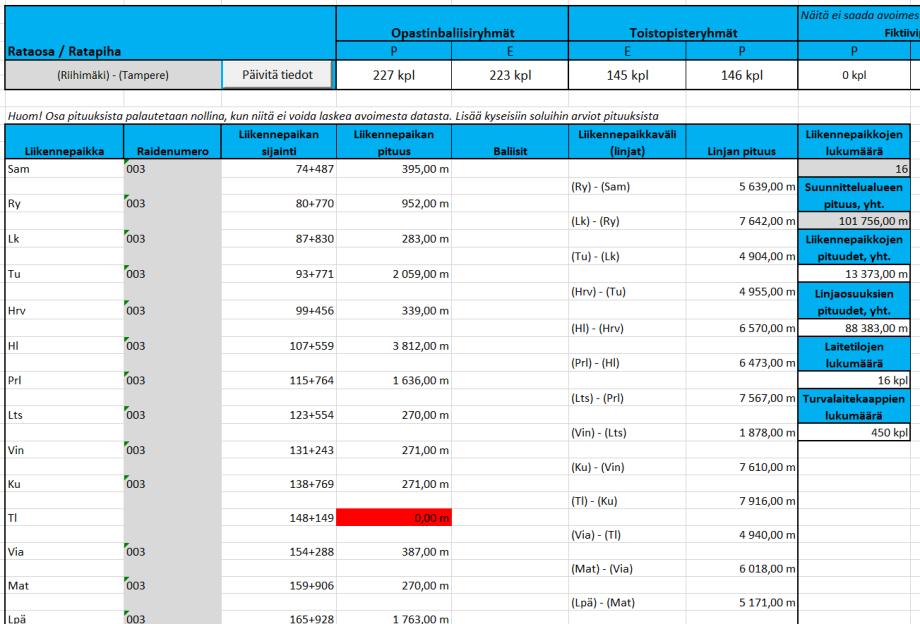The height and width of the screenshot is (624, 920).
Task: Select the (Ry) - (Sam) line interval cell
Action: tap(627, 186)
